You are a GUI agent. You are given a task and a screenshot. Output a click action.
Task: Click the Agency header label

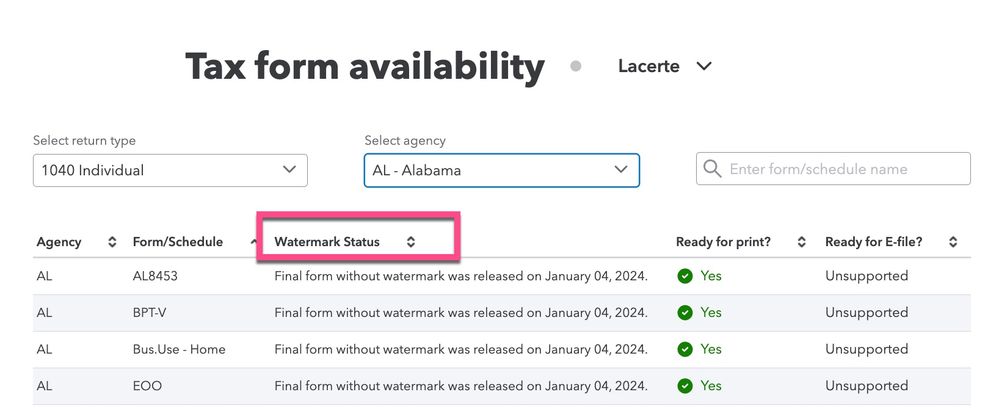point(59,242)
